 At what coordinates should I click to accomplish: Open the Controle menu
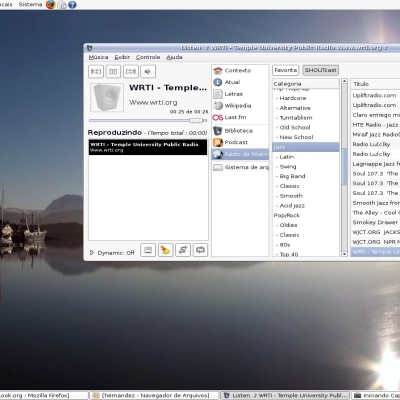[x=148, y=57]
